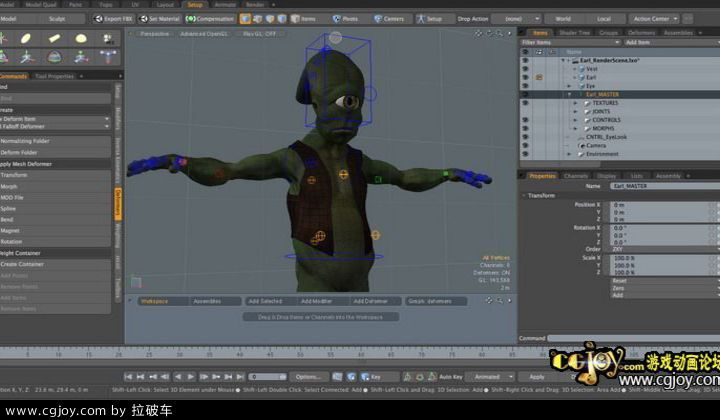Open the Falloff Deformer dropdown
The height and width of the screenshot is (420, 720).
tap(55, 126)
